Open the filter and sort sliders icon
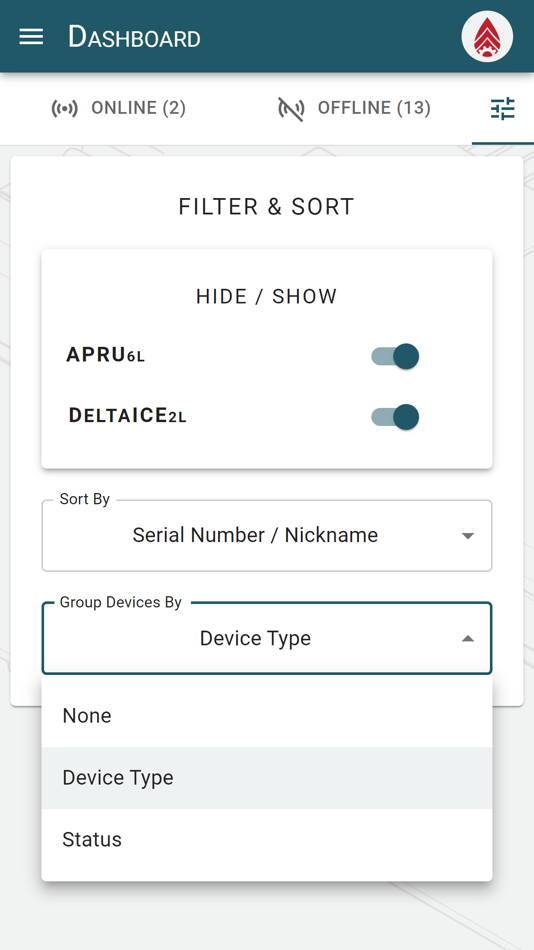Viewport: 534px width, 950px height. (502, 108)
